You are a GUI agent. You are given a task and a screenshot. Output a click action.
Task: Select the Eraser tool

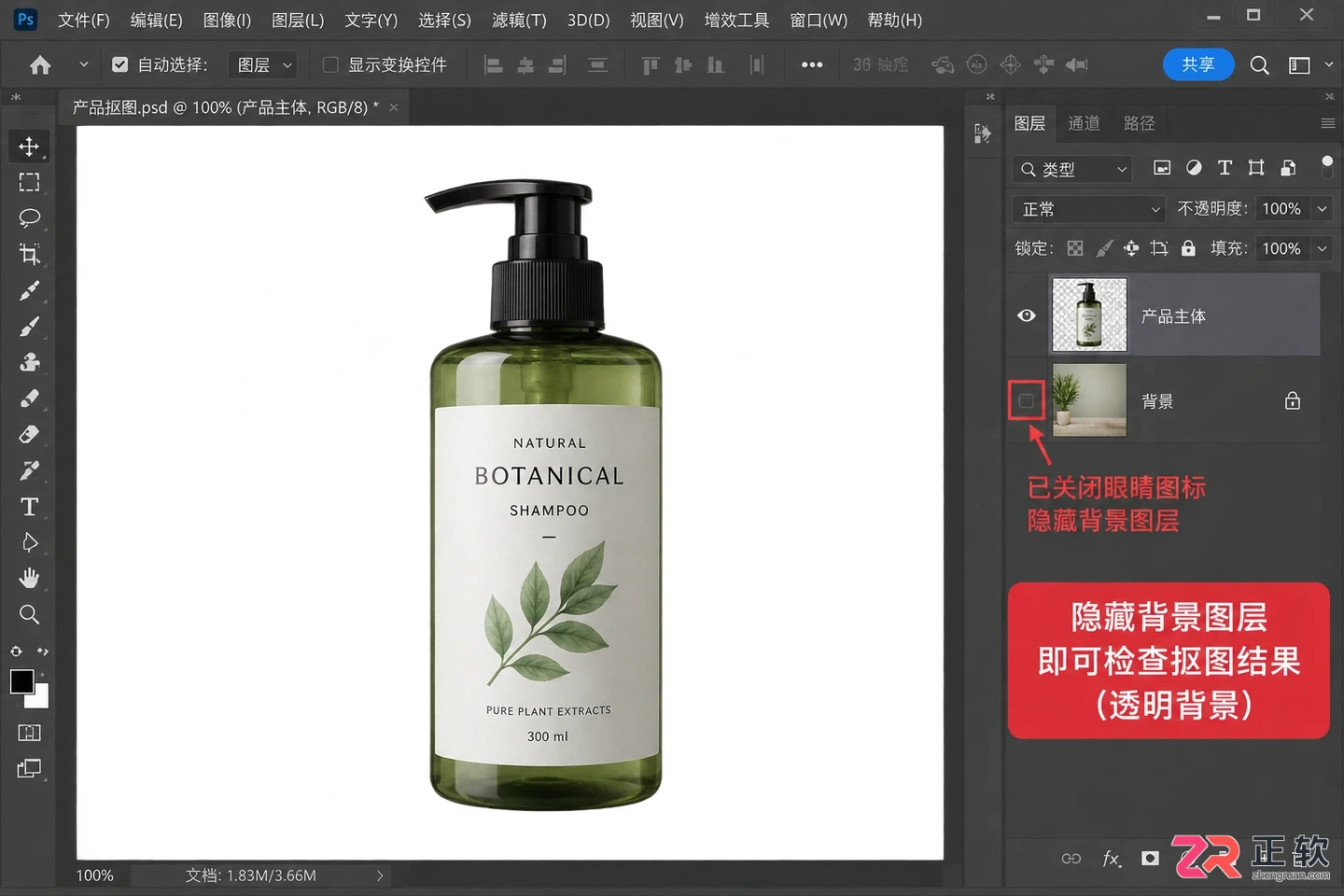coord(29,434)
